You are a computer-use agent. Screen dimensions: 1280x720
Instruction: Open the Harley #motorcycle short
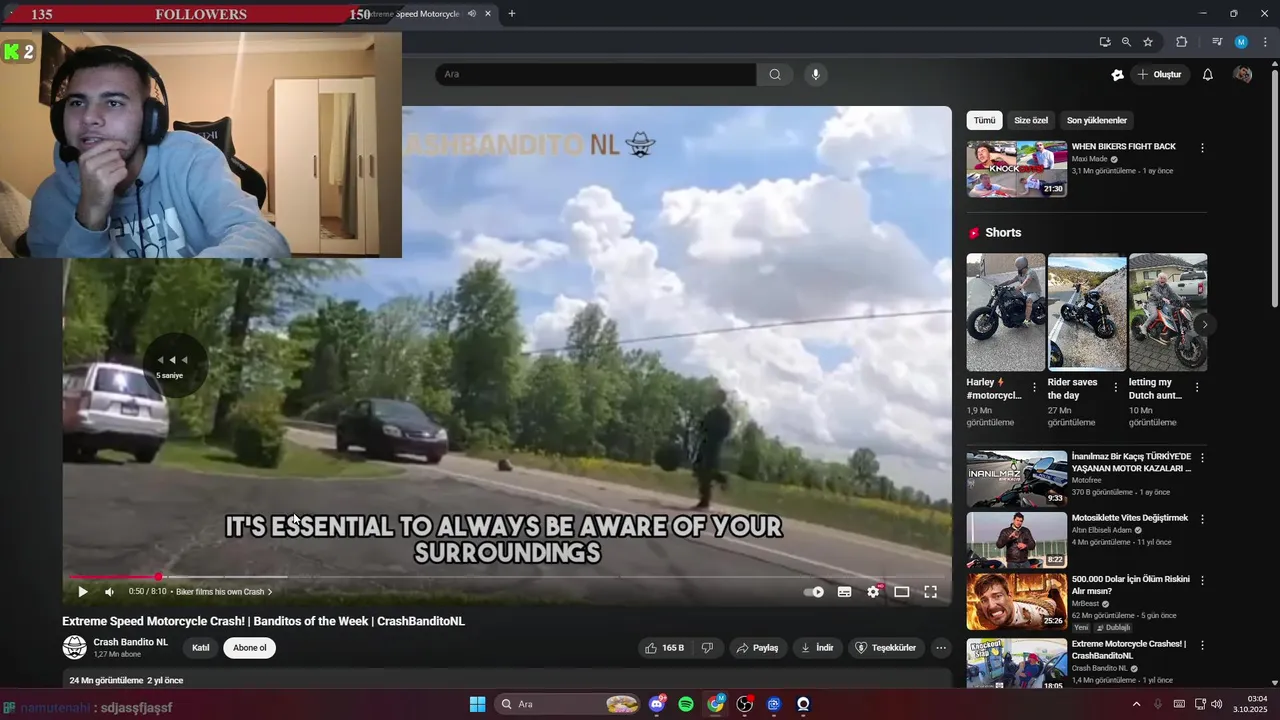point(1006,312)
